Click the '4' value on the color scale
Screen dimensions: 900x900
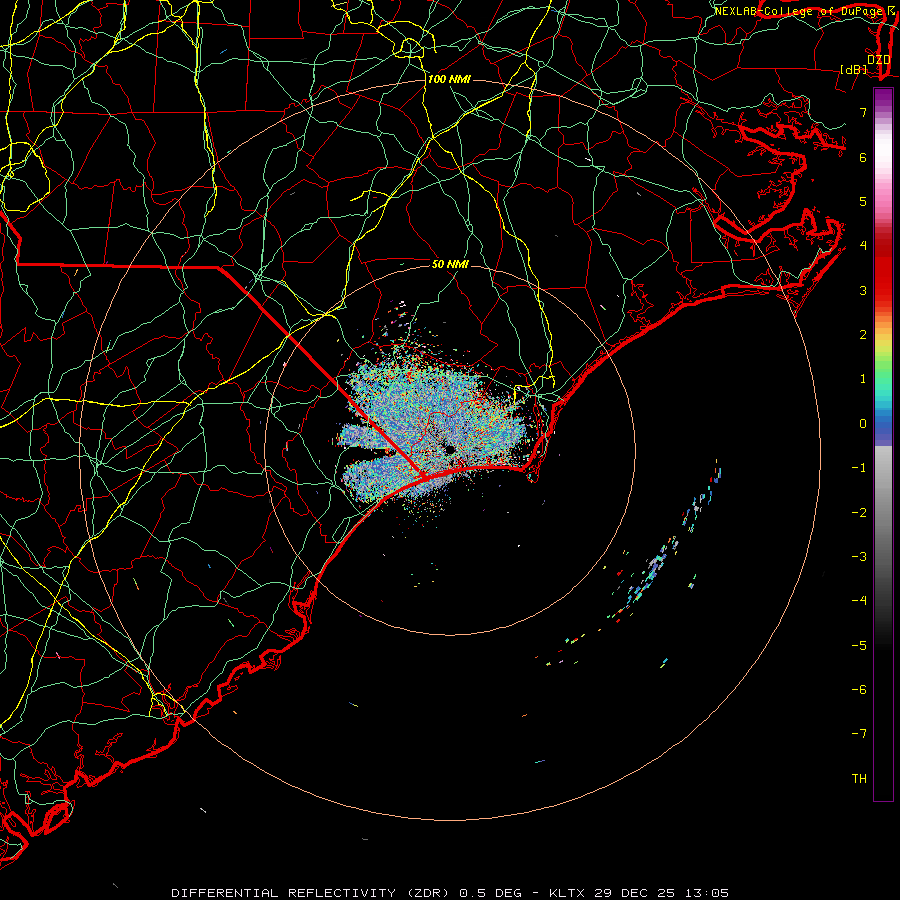(x=863, y=246)
